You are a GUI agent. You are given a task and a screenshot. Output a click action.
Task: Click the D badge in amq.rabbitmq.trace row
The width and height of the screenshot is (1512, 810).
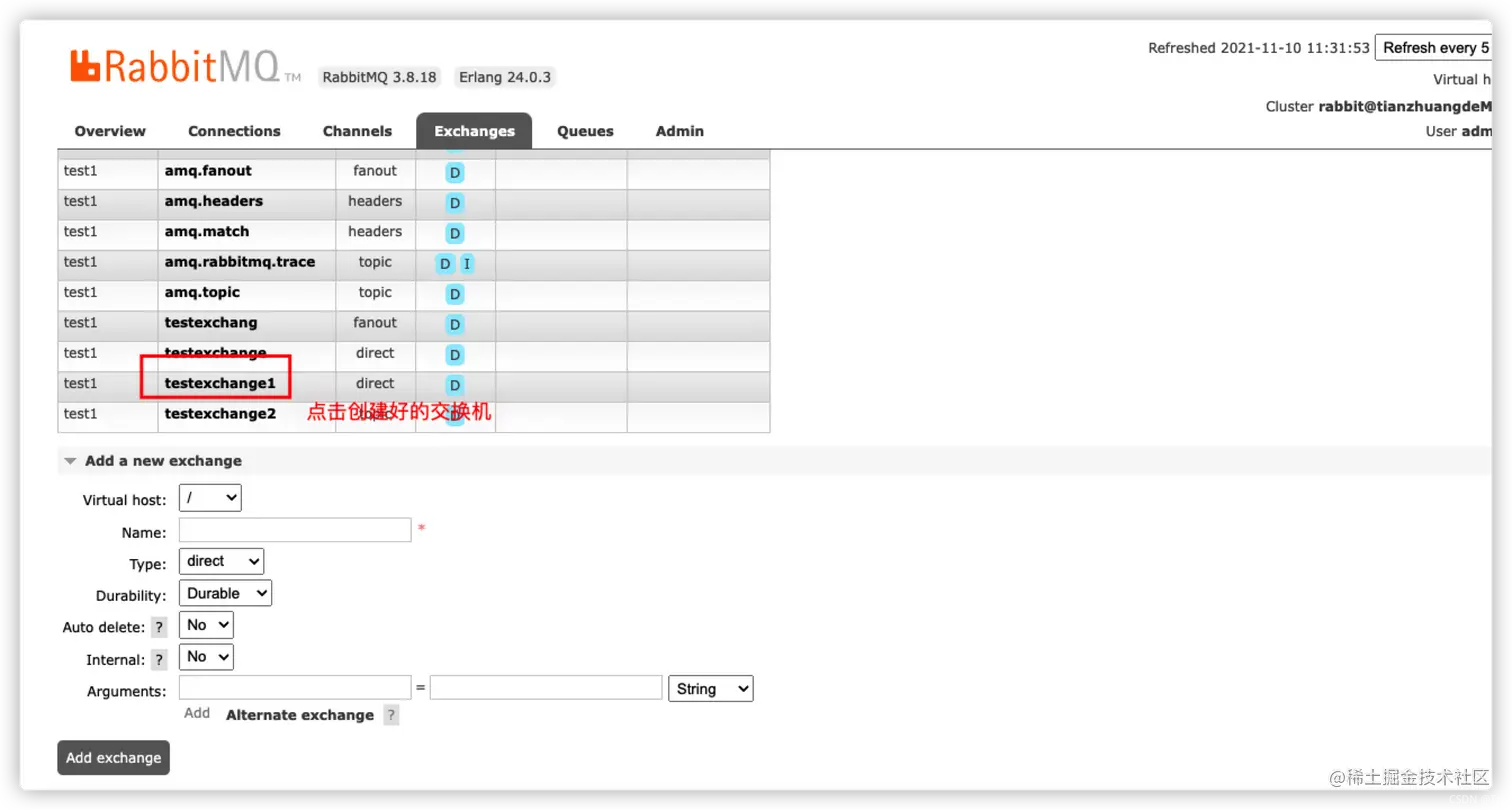[x=445, y=264]
